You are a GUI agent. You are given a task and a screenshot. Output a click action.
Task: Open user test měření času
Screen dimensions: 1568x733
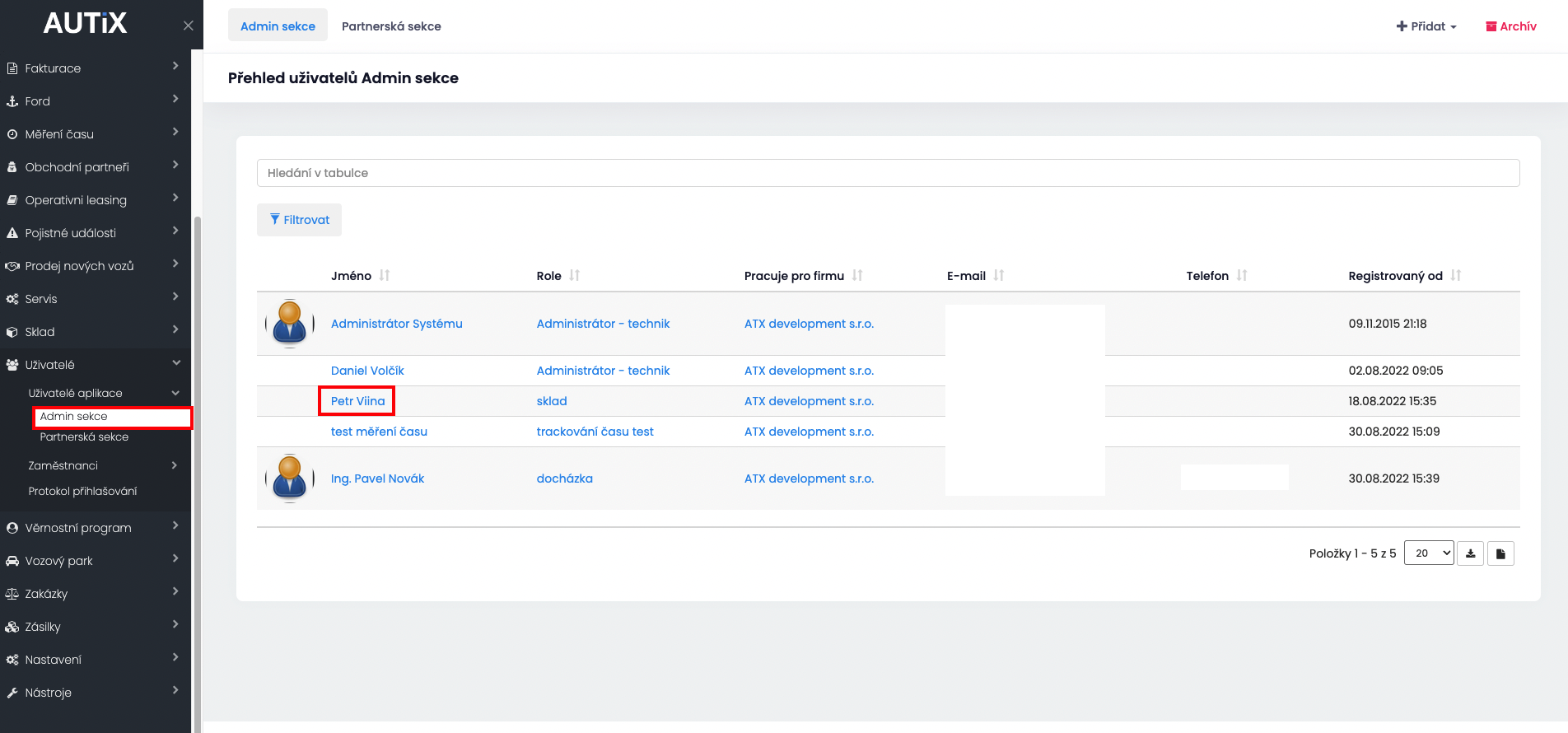[x=379, y=432]
